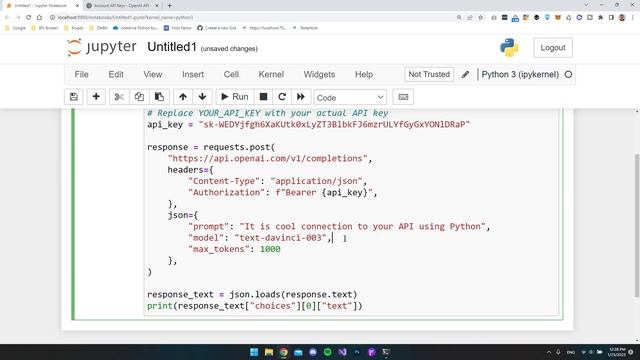This screenshot has height=360, width=640.
Task: Copy selected cells icon
Action: coord(139,97)
